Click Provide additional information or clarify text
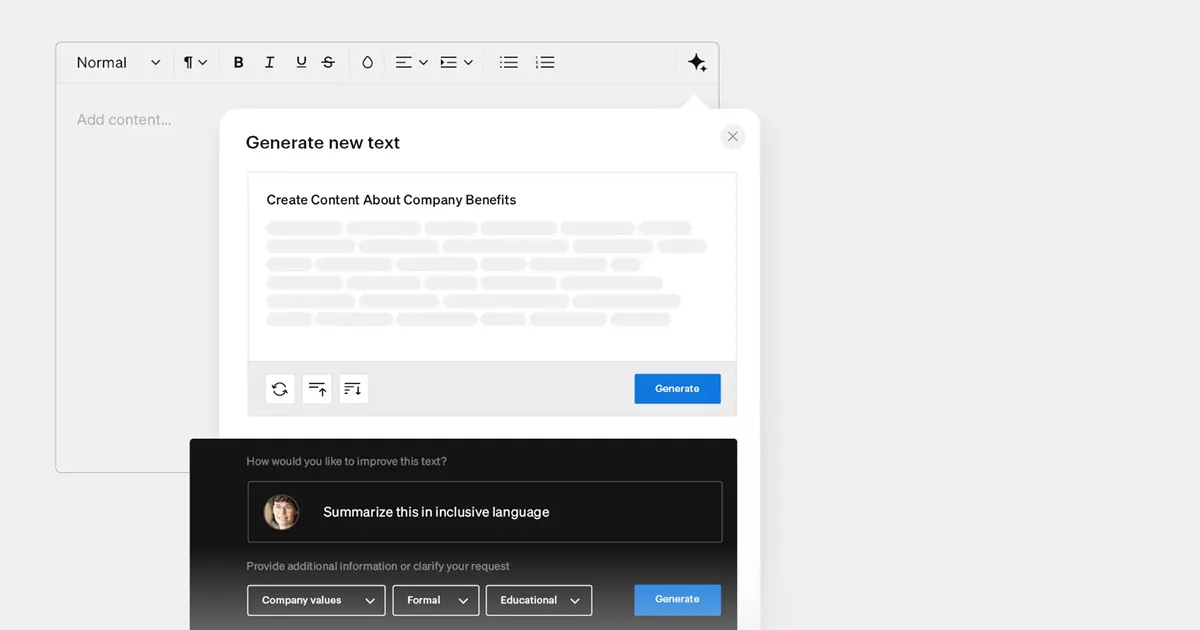 [x=378, y=566]
